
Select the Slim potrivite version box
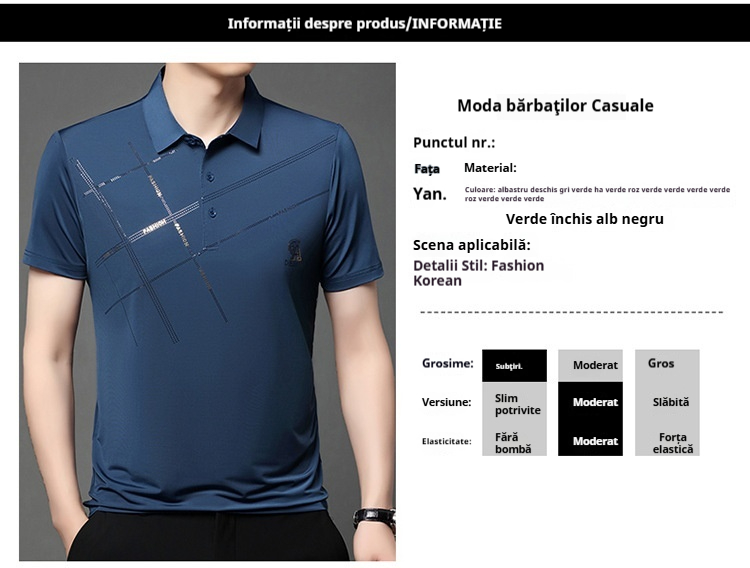514,404
